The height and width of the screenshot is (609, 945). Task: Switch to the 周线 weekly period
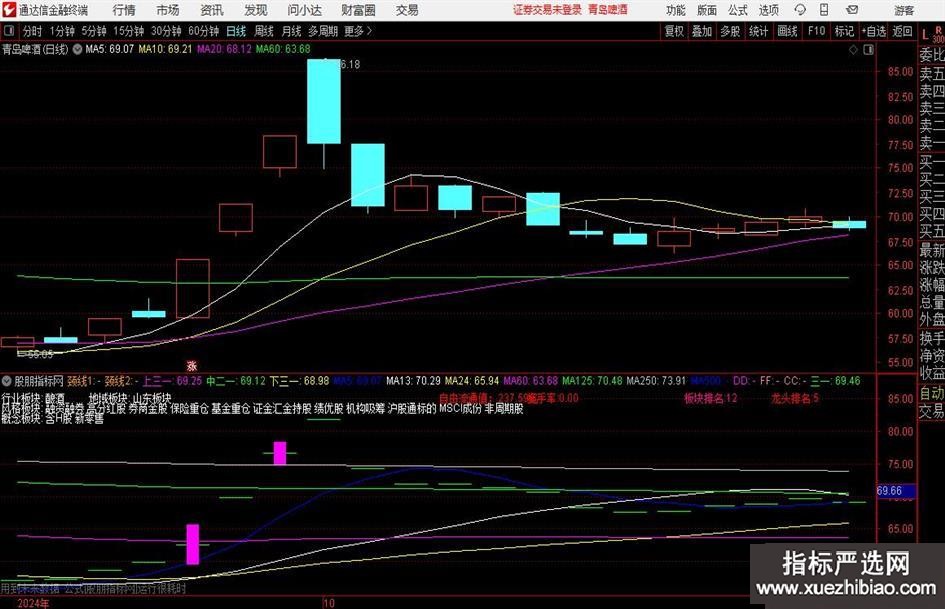point(264,31)
